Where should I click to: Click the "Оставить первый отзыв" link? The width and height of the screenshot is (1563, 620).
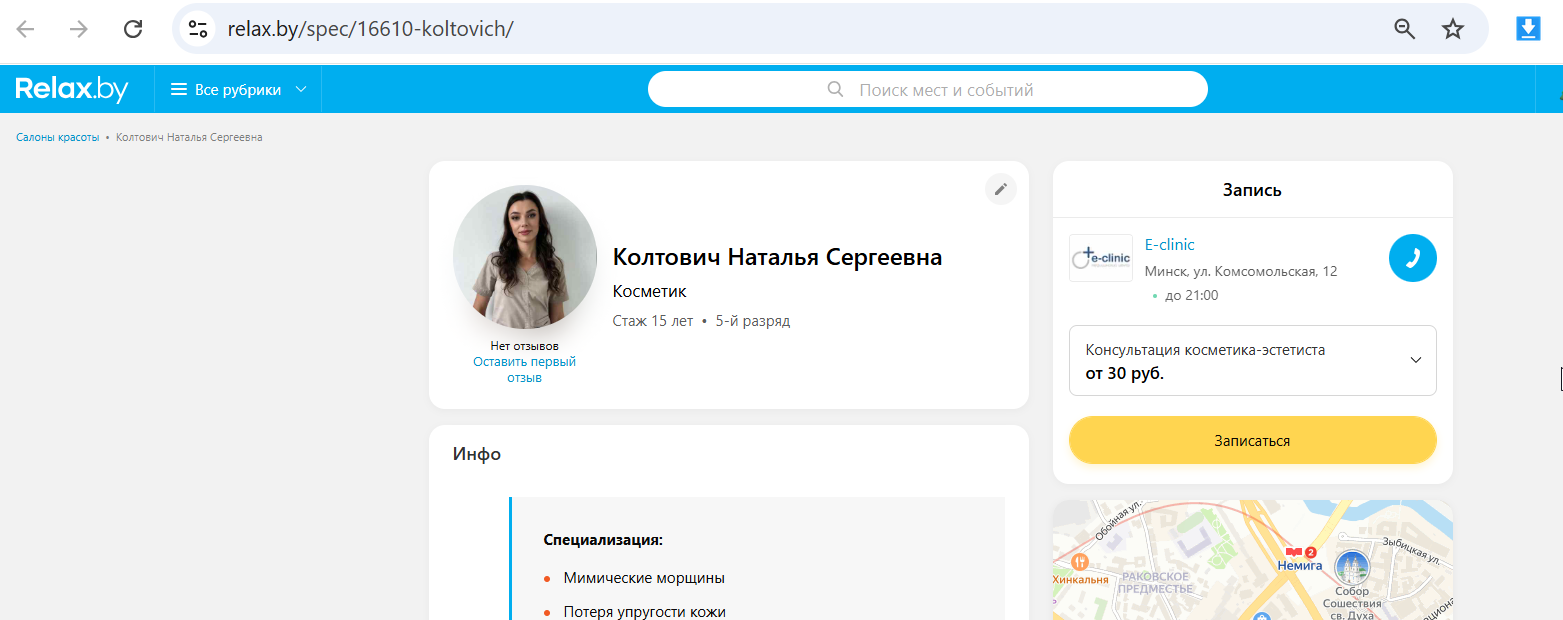525,369
